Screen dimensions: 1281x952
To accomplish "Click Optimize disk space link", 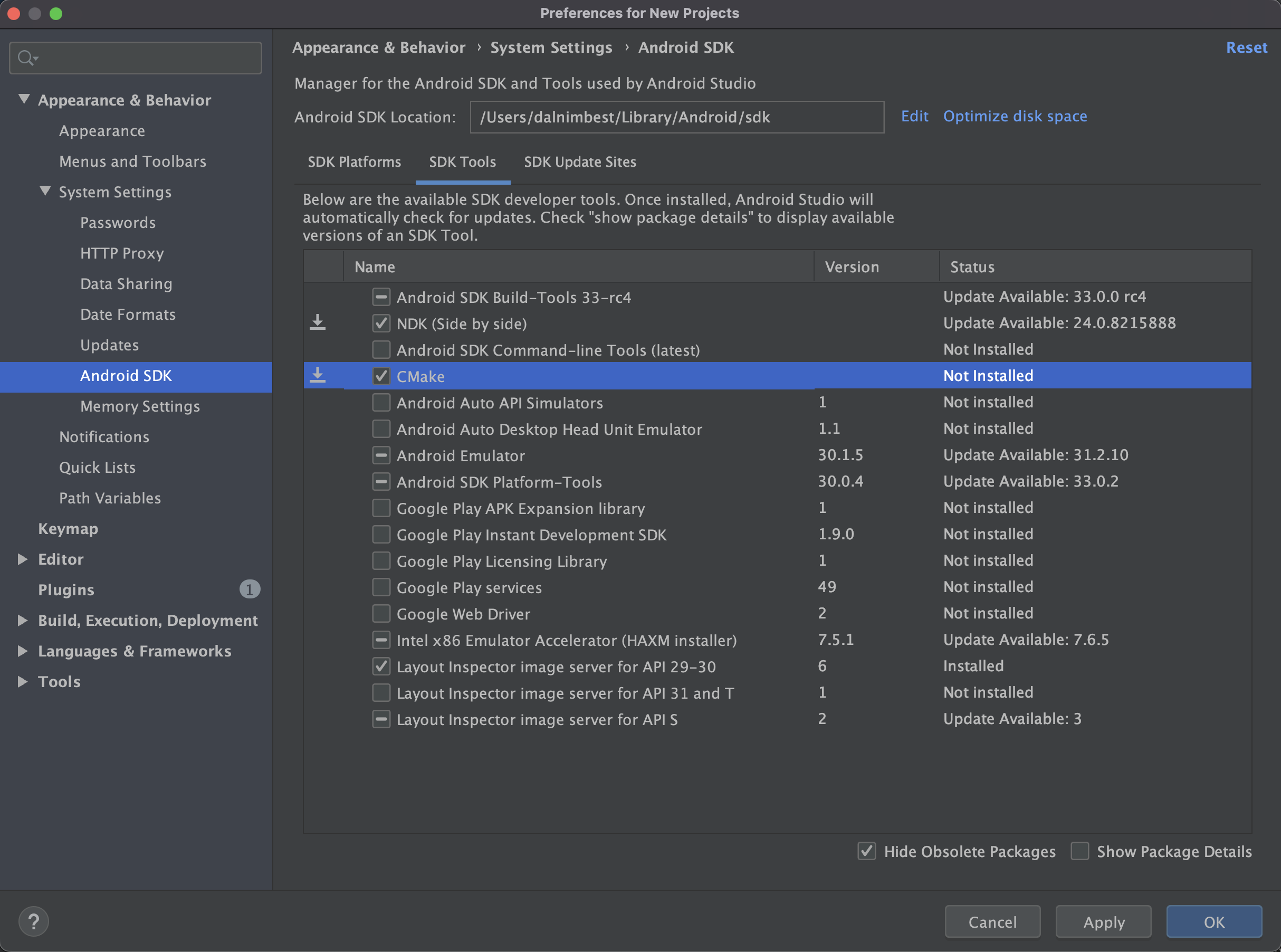I will click(1015, 117).
